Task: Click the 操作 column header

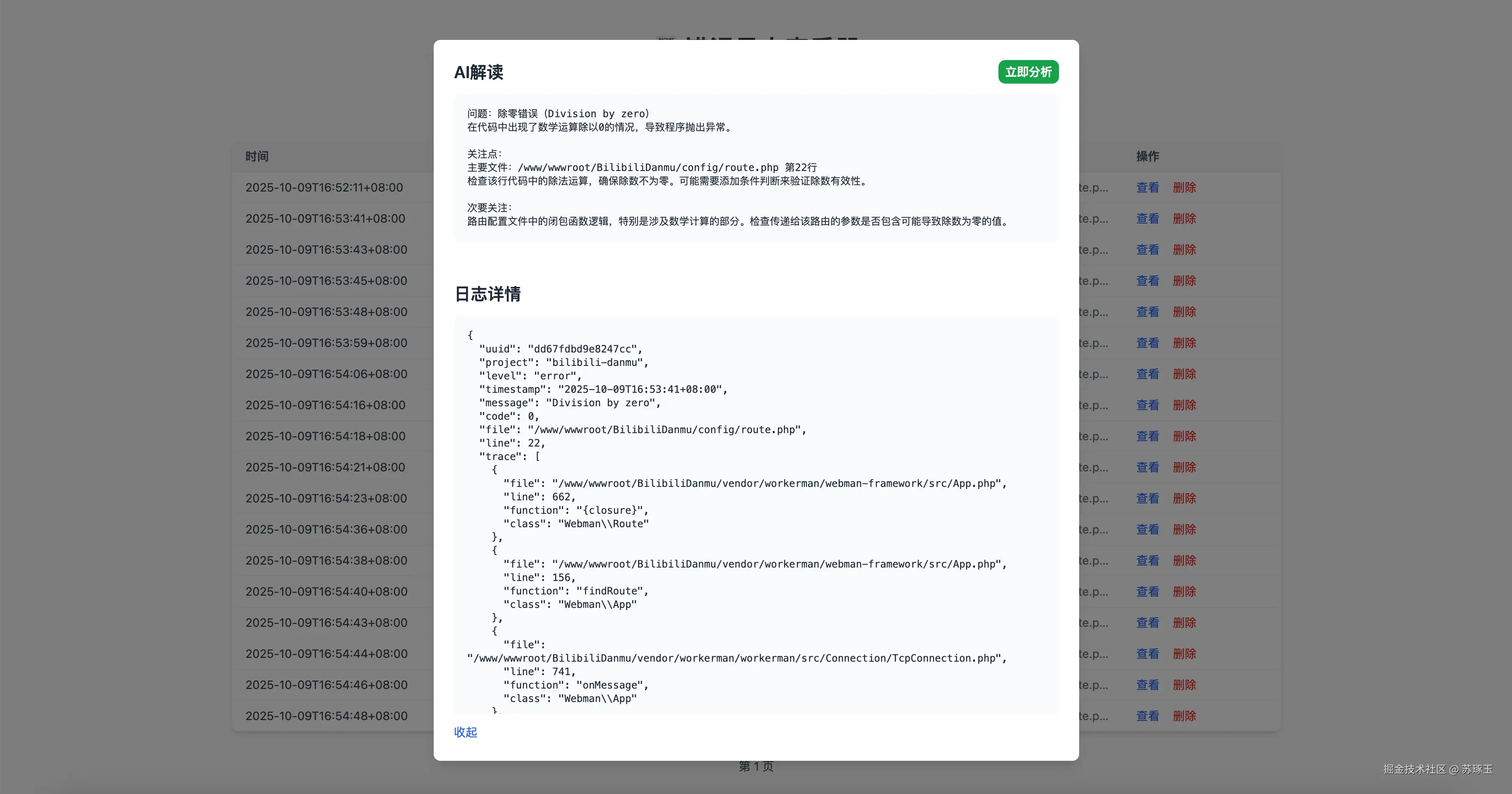Action: (x=1147, y=157)
